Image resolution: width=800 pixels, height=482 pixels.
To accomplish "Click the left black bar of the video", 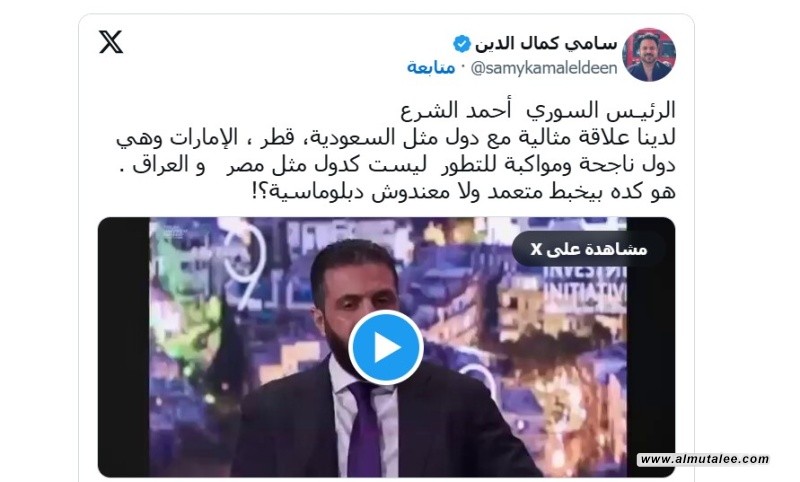I will pyautogui.click(x=123, y=347).
